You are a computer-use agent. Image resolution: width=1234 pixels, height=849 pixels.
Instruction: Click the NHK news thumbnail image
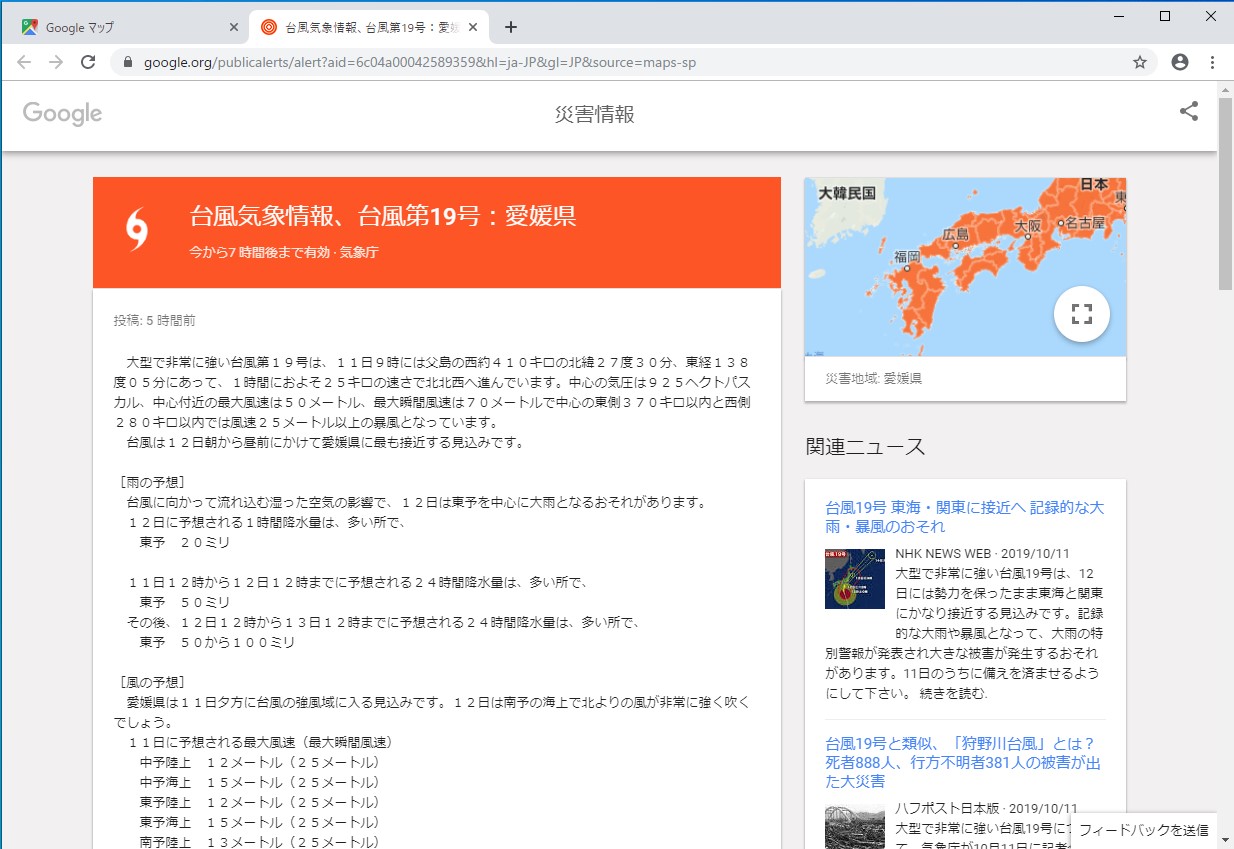tap(855, 580)
